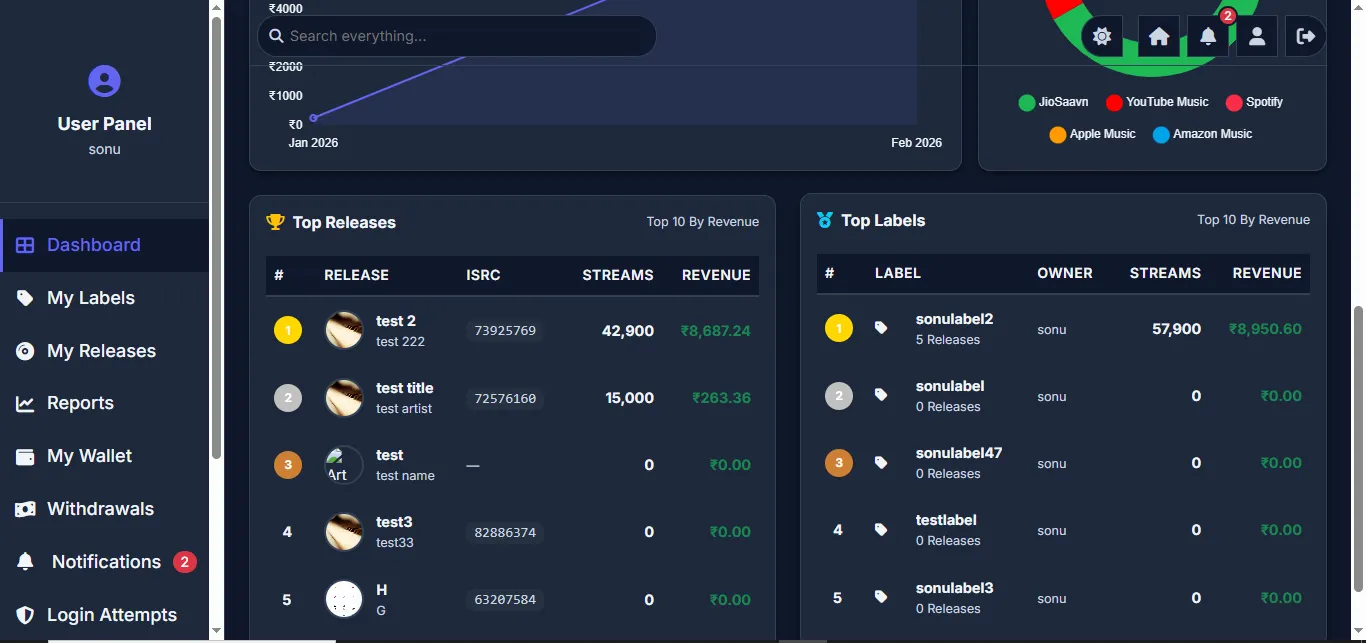Open the test title release cover thumbnail

click(x=344, y=398)
